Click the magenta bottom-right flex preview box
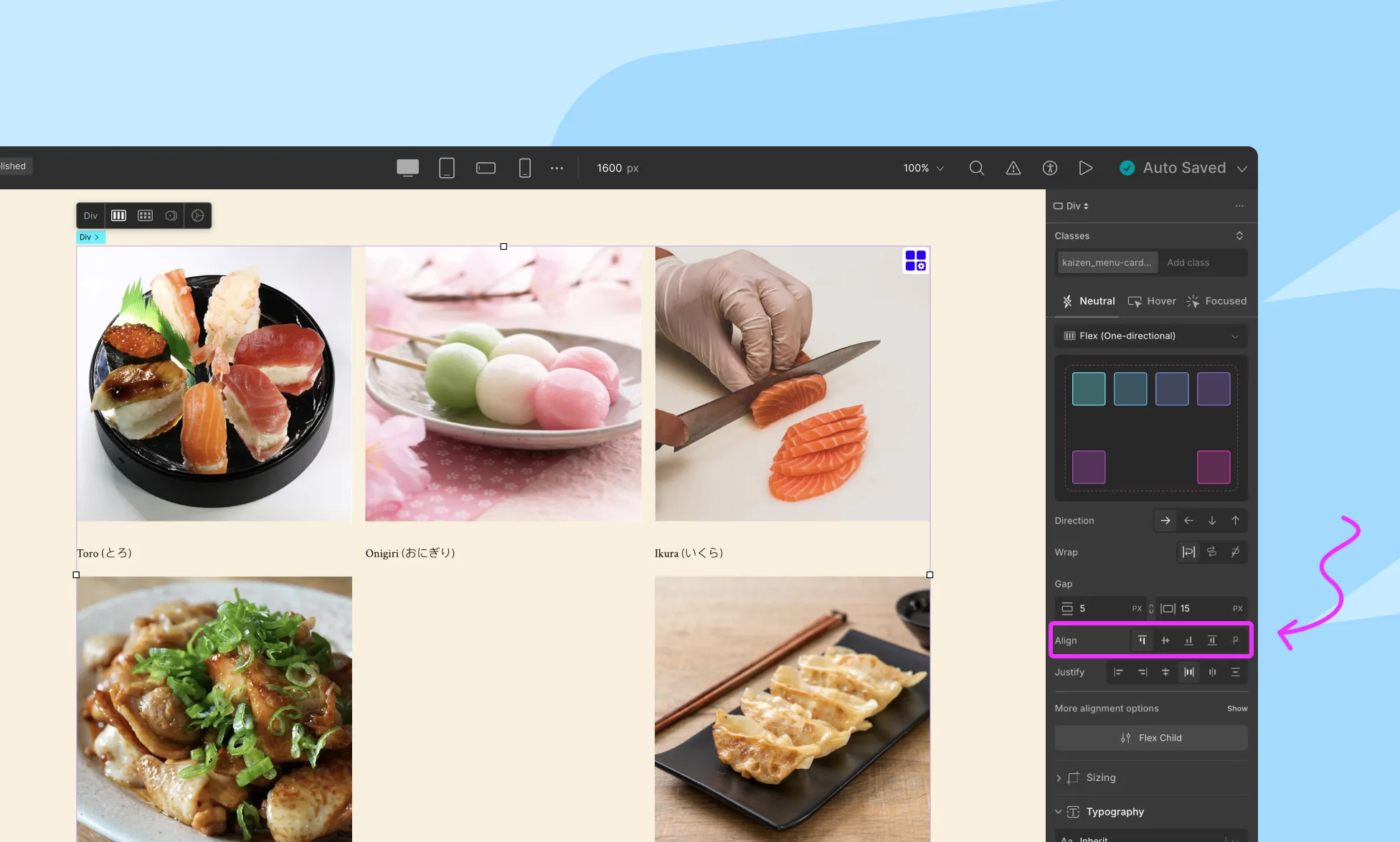Screen dimensions: 1400x842 pos(1213,467)
